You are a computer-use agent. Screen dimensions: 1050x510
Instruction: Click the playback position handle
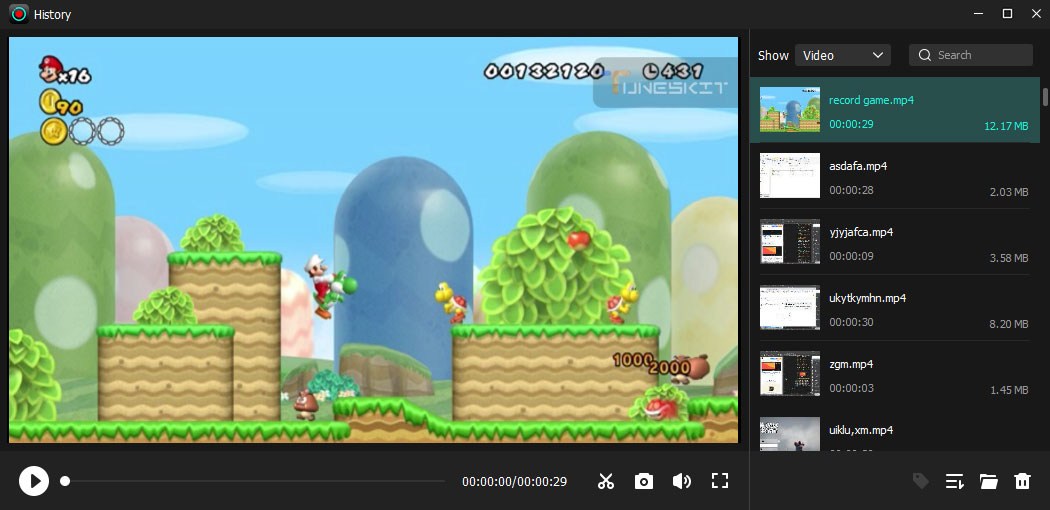(x=65, y=481)
